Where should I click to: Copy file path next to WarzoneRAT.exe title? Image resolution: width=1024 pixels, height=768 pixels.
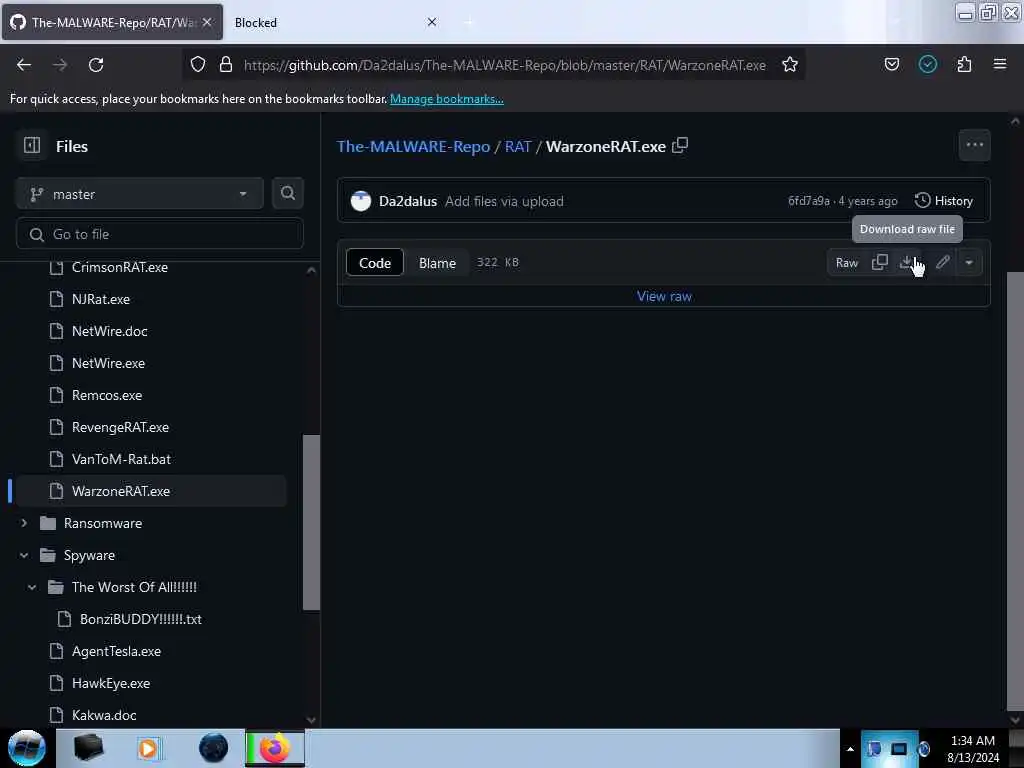680,146
